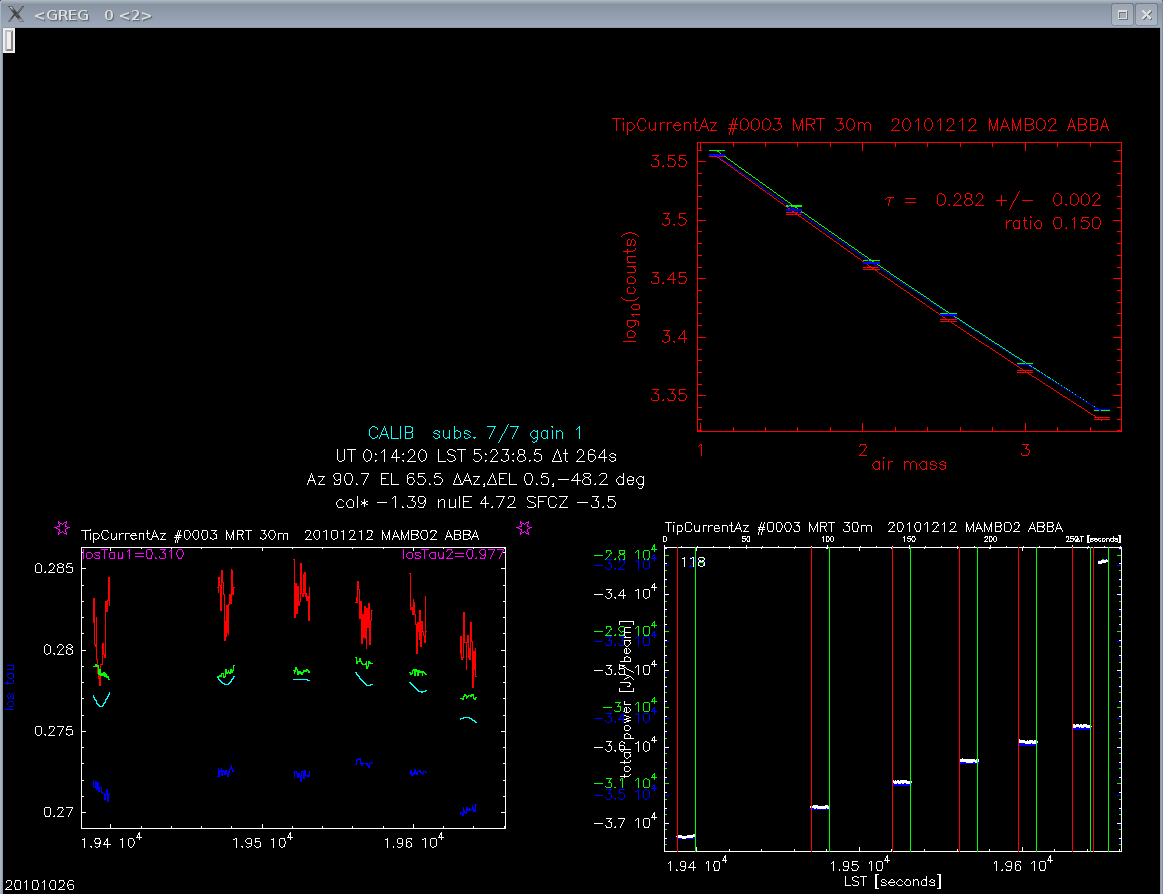The image size is (1163, 894).
Task: Click the small white cursor box at top-left
Action: [7, 39]
